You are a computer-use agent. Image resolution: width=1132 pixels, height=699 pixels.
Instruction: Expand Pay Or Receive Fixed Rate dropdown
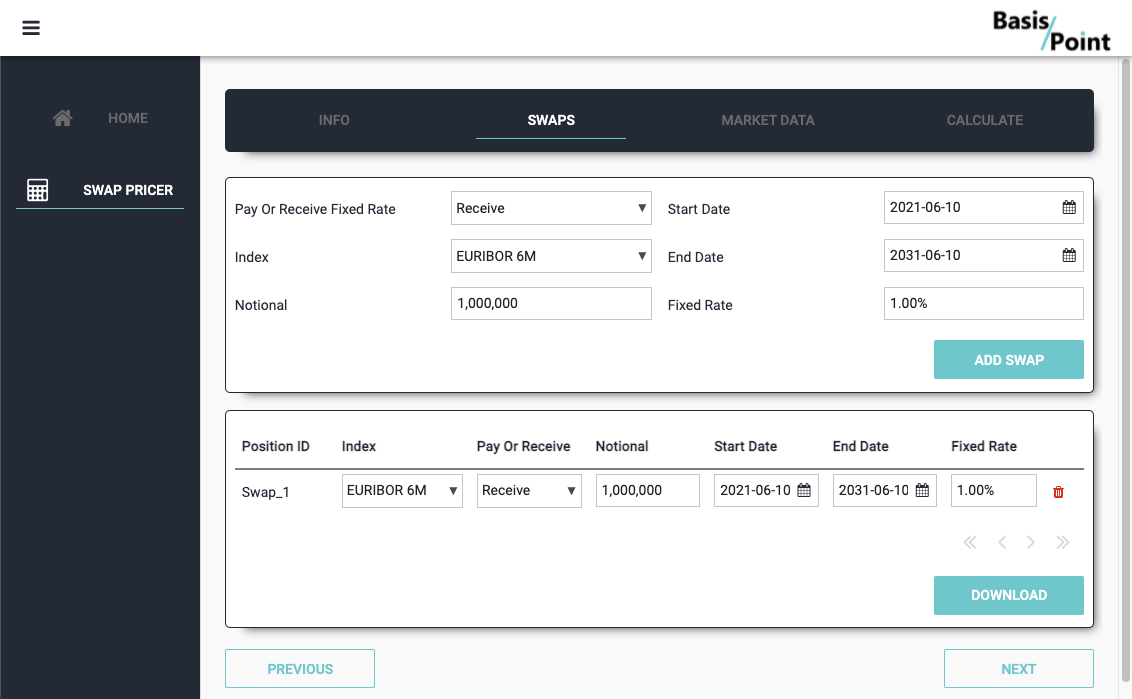[x=551, y=208]
